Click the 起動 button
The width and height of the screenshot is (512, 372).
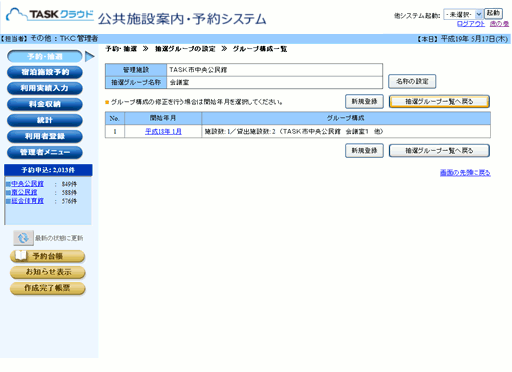[493, 13]
